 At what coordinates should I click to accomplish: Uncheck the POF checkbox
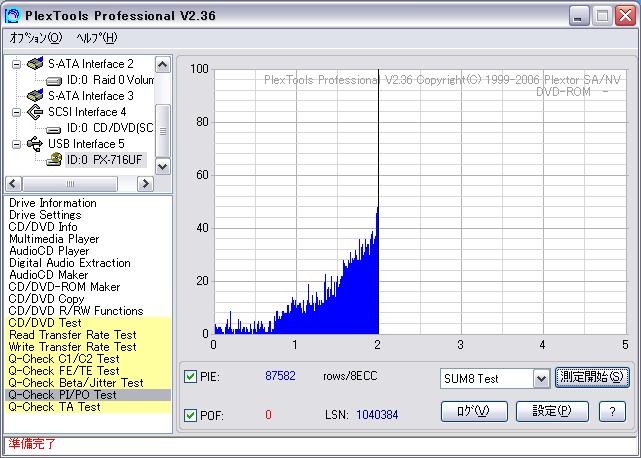click(191, 414)
